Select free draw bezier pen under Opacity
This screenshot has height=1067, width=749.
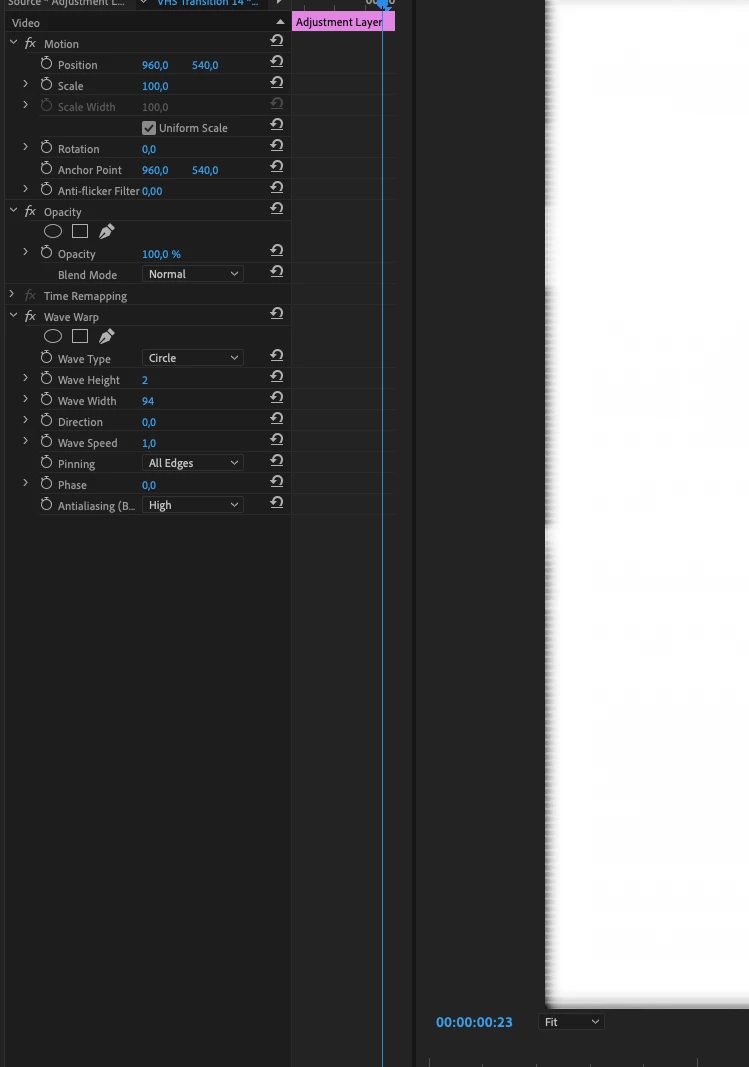coord(106,231)
